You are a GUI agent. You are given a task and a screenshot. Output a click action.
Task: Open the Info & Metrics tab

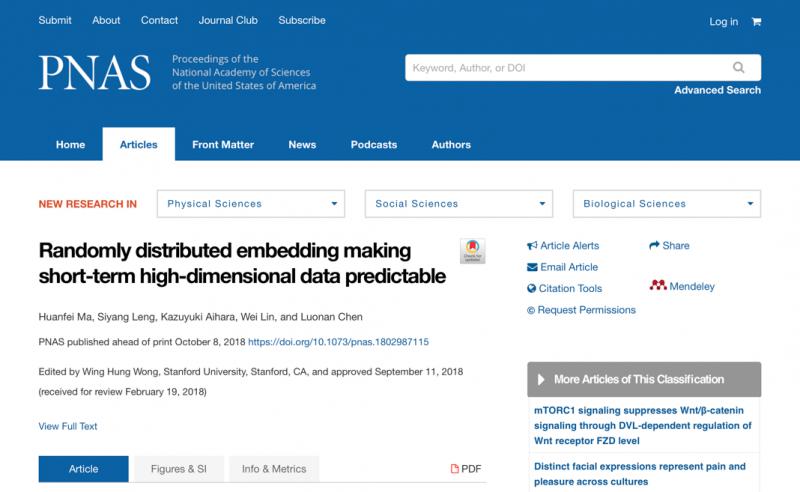pos(273,469)
